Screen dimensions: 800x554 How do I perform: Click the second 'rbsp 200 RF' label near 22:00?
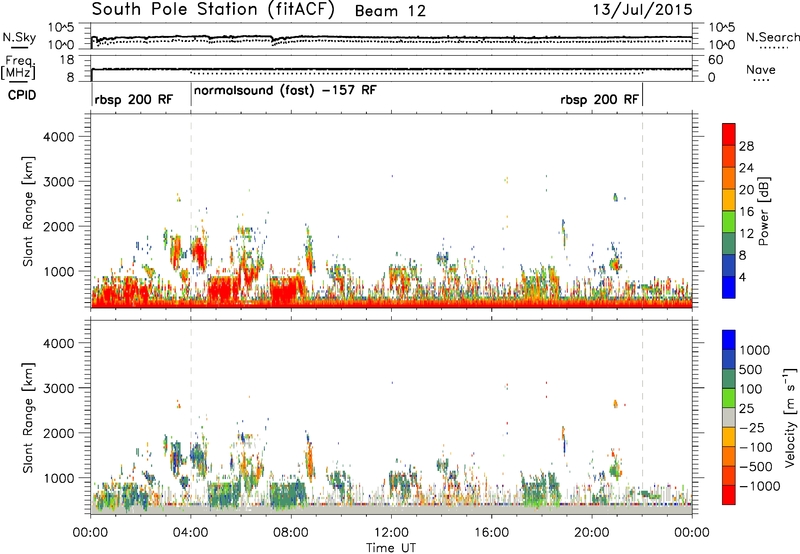[x=599, y=99]
